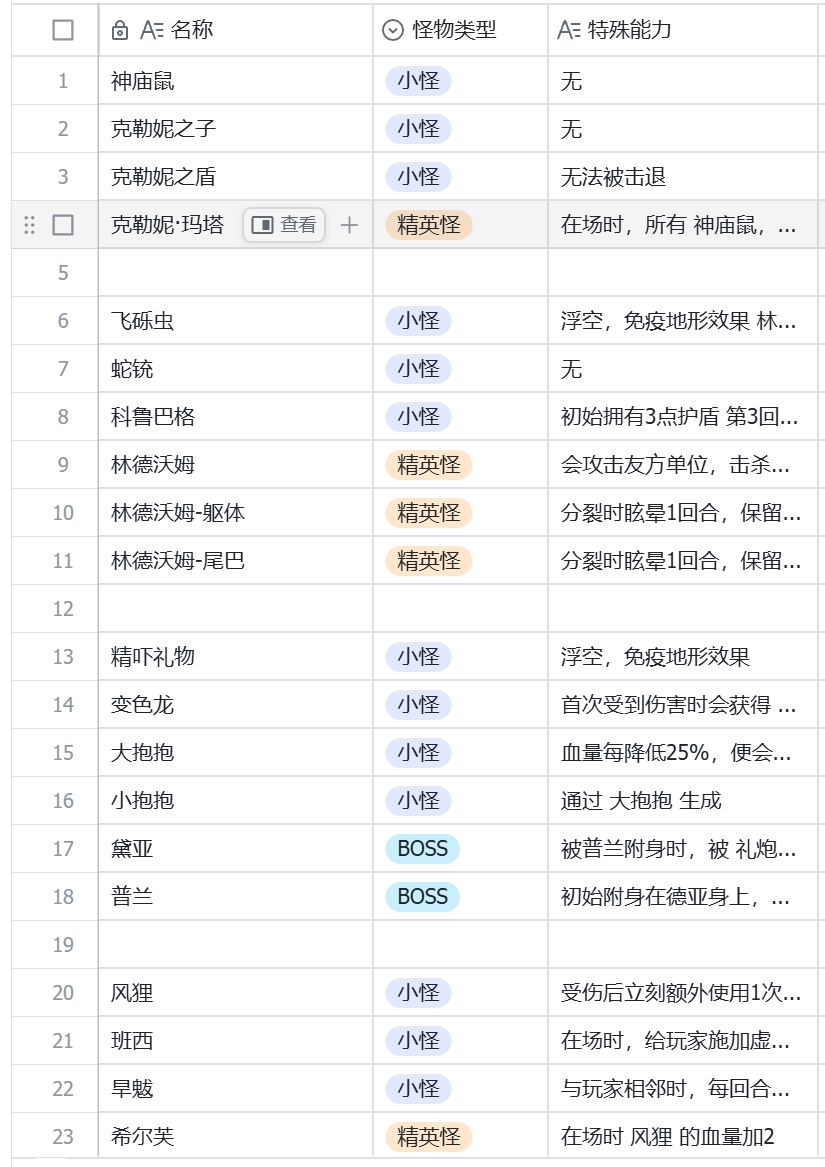Screen dimensions: 825x1167
Task: Click the empty name cell in row 19
Action: (235, 944)
